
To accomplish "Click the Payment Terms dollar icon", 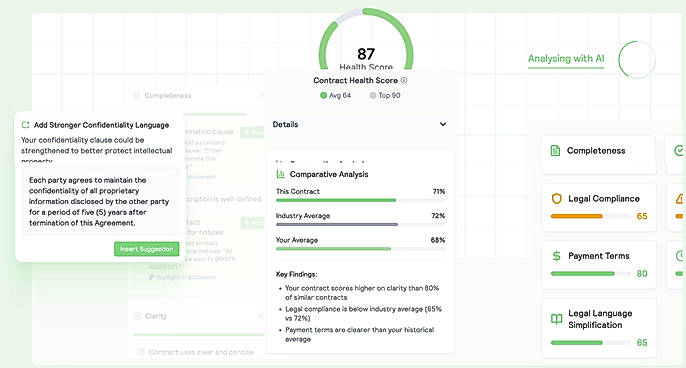I will click(556, 256).
